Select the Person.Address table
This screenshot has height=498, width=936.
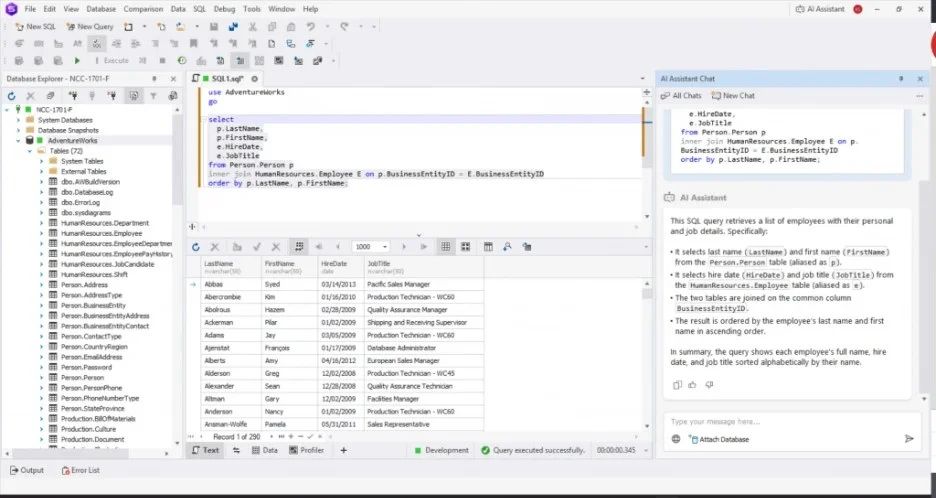[x=84, y=285]
